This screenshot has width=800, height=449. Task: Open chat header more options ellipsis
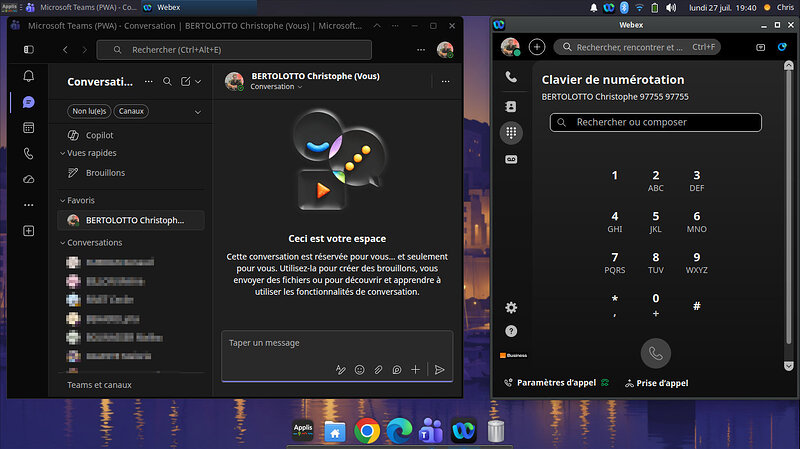tap(445, 82)
